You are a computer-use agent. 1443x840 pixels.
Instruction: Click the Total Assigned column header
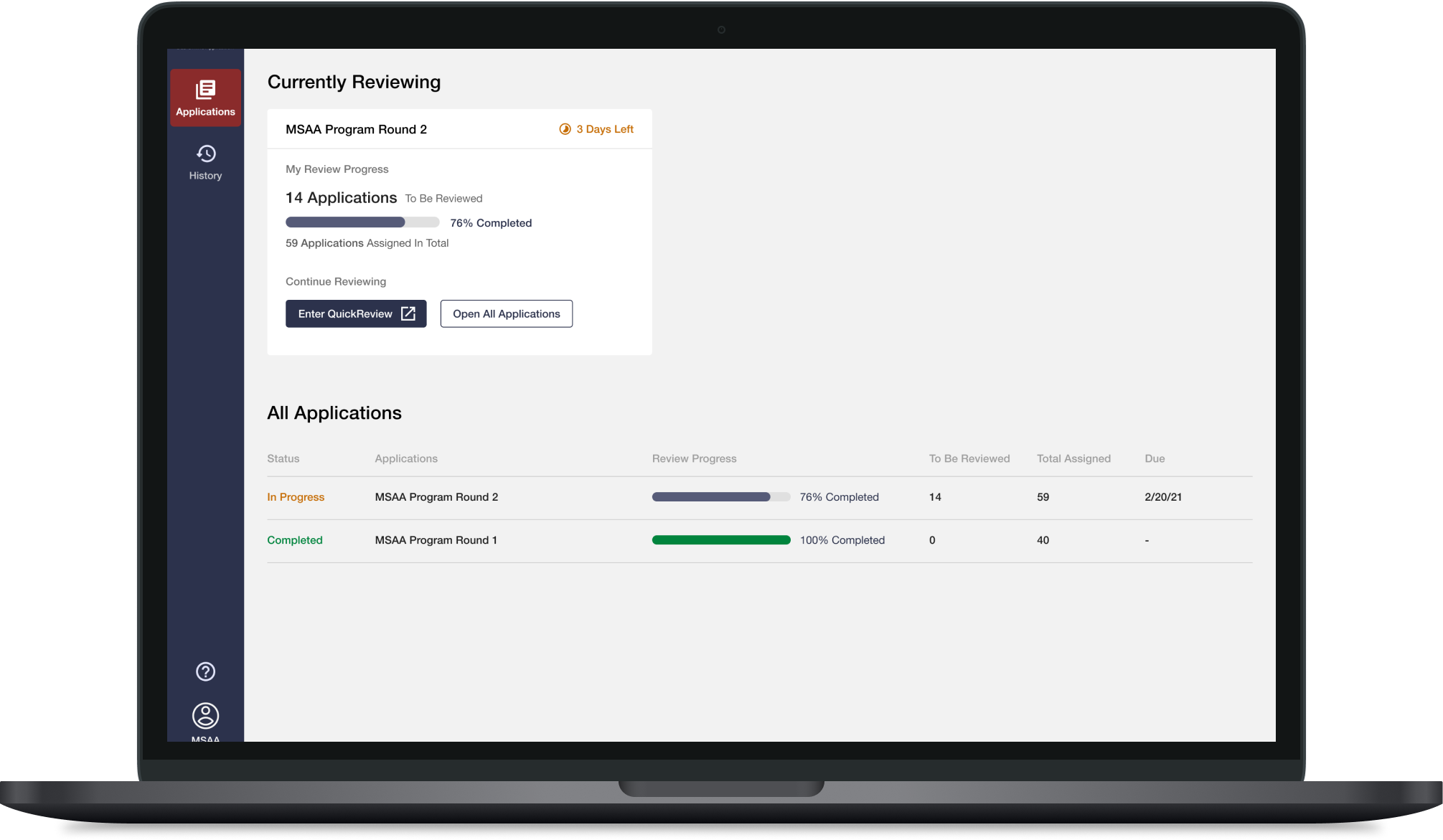(x=1073, y=458)
